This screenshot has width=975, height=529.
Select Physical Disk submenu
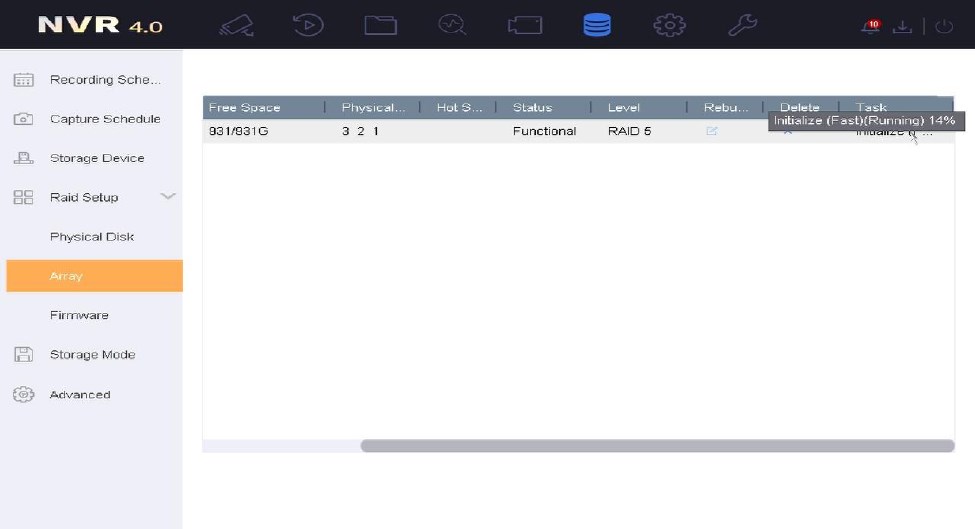pyautogui.click(x=92, y=237)
